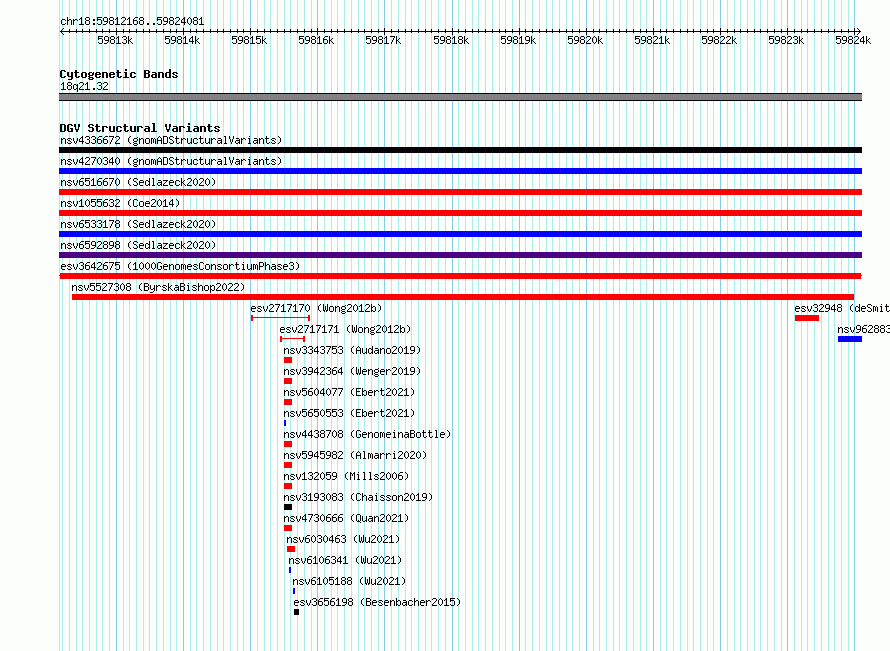This screenshot has width=890, height=651.
Task: Click black block under esv3656198 Besenbacher2015
Action: (296, 612)
